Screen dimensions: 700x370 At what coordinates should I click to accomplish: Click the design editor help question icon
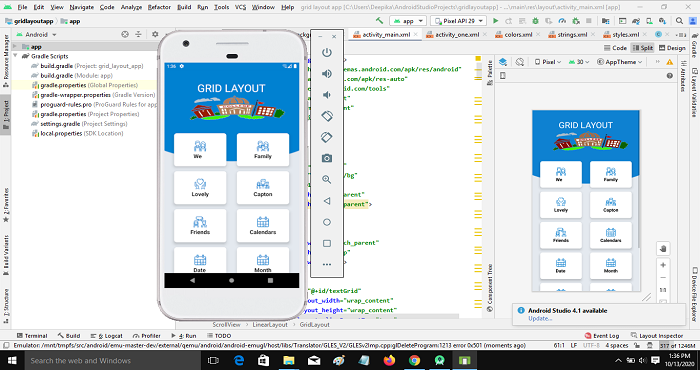pos(670,76)
